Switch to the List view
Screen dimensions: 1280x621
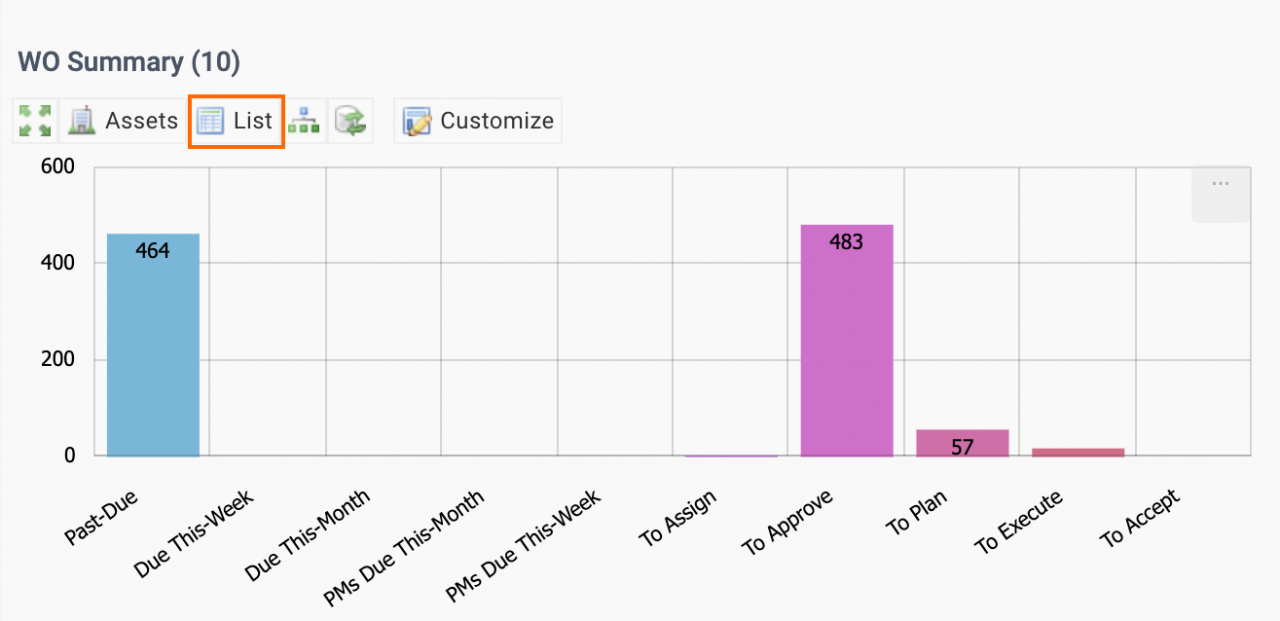point(237,121)
